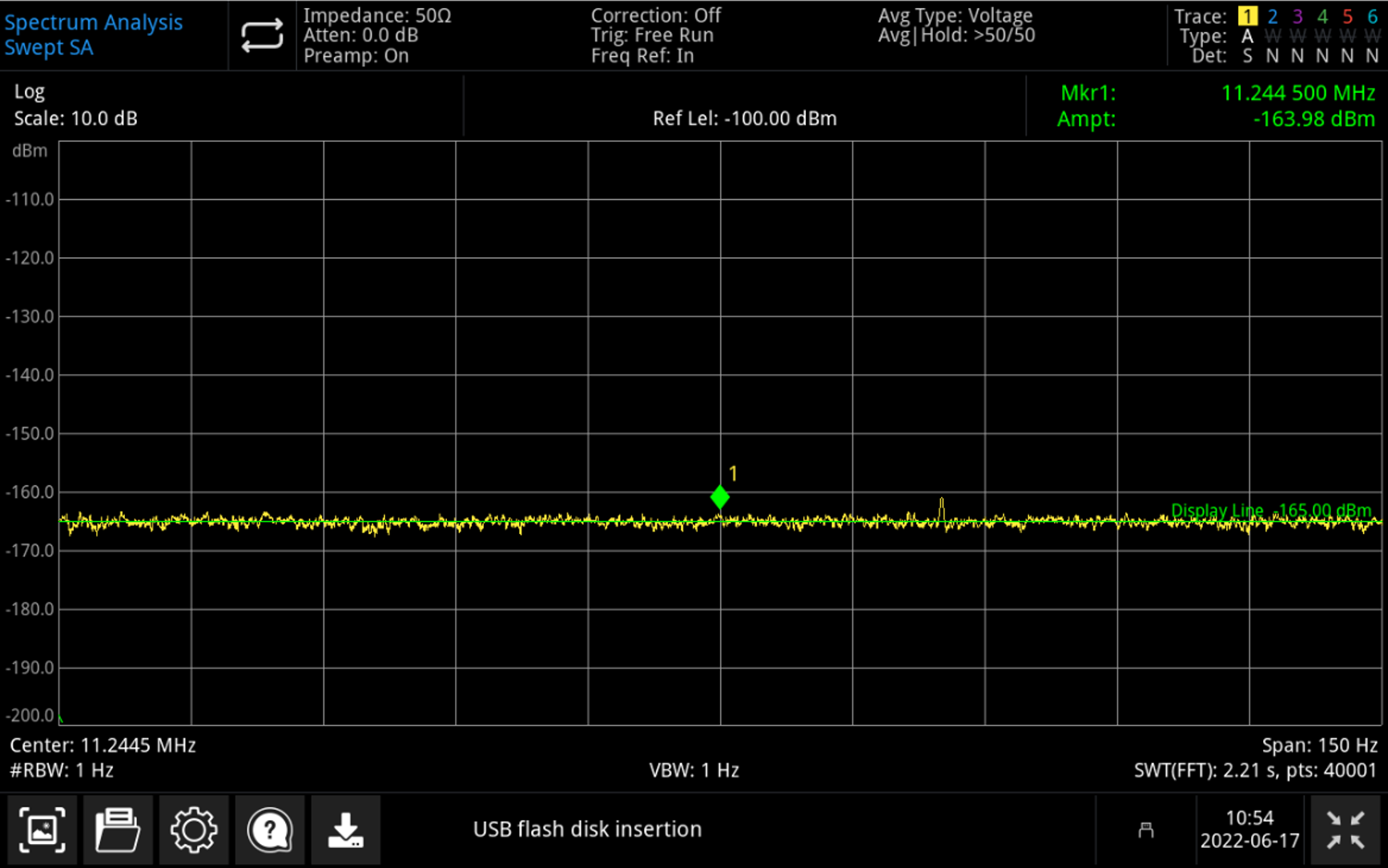The height and width of the screenshot is (868, 1388).
Task: Click the -110.0 axis label
Action: (x=30, y=199)
